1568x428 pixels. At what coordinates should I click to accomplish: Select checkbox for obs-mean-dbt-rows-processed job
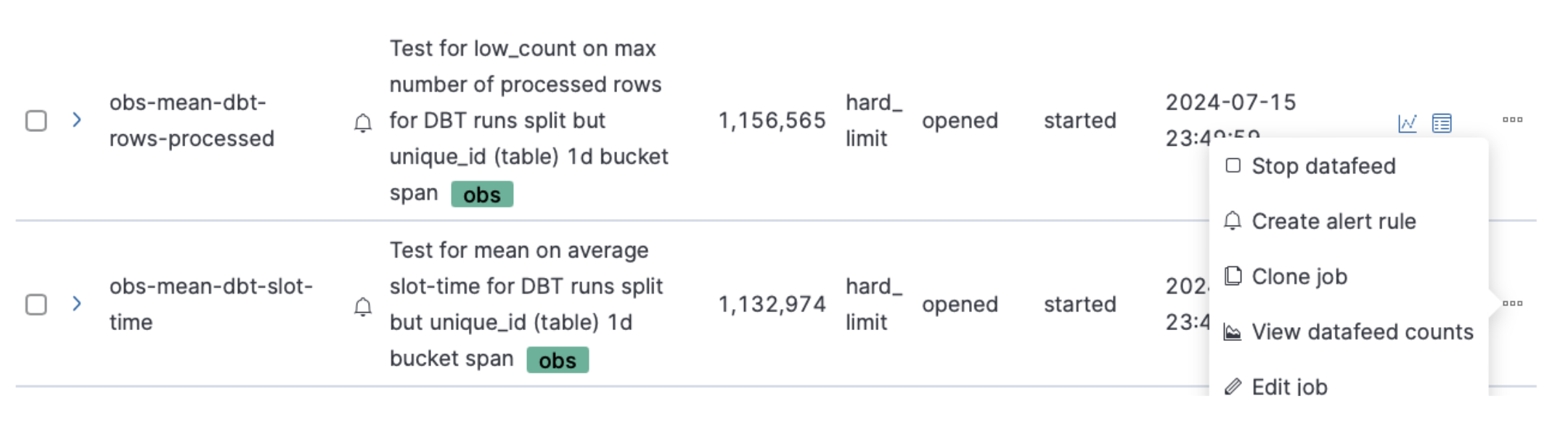[36, 120]
